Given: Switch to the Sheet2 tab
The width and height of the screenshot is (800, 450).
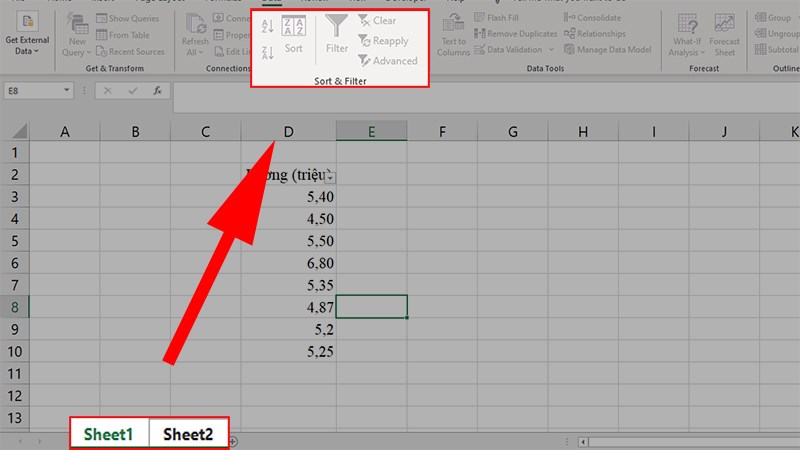Looking at the screenshot, I should (188, 434).
